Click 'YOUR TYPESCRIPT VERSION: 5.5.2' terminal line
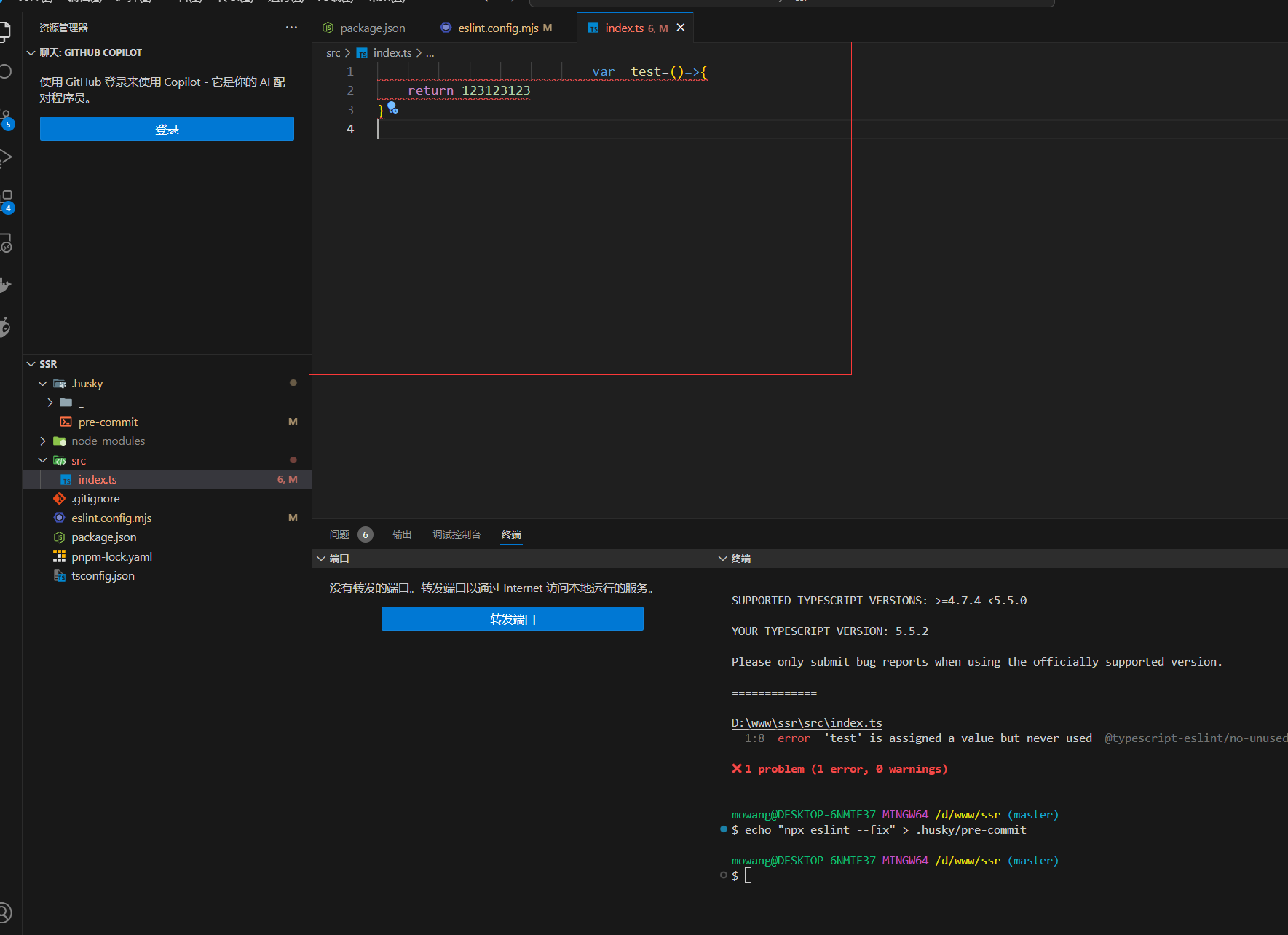The image size is (1288, 935). click(830, 631)
